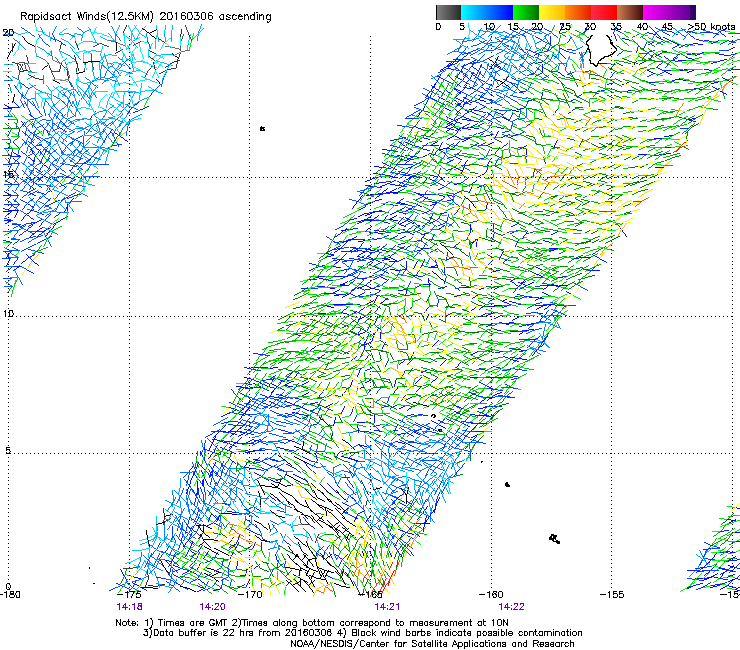Click the 'Times are GMT' note line

click(312, 623)
